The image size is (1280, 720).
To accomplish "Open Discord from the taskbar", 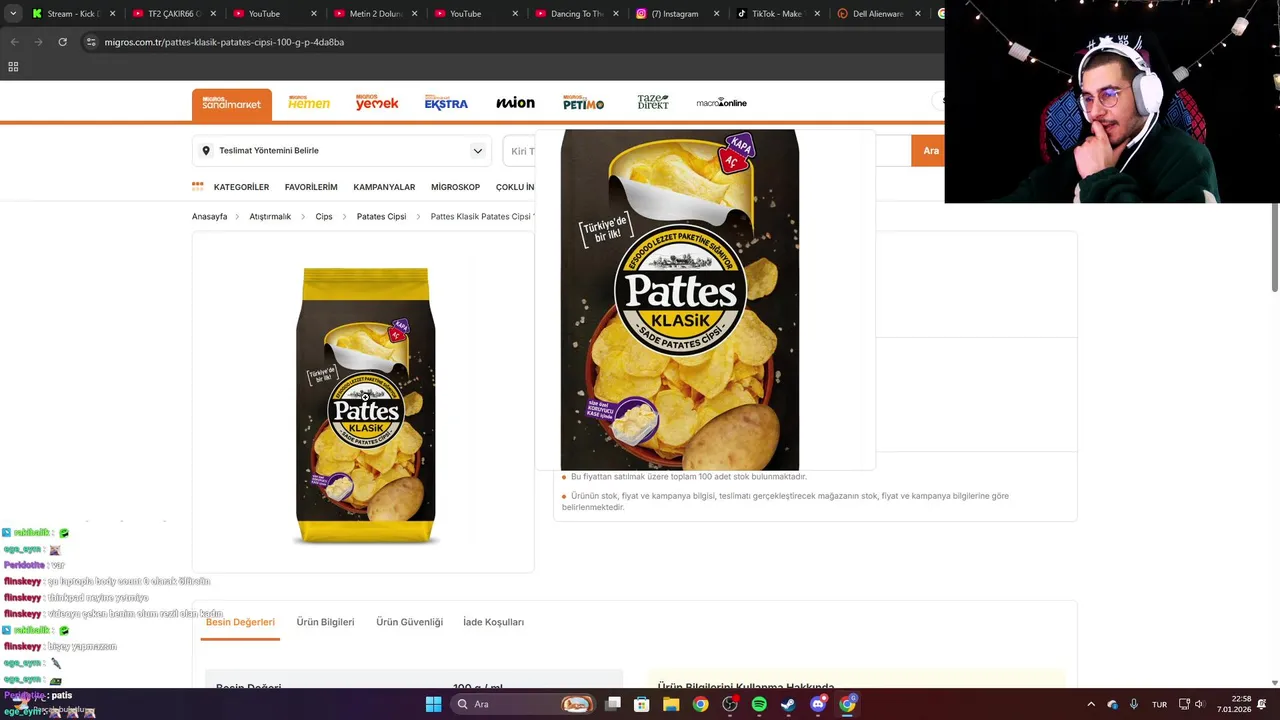I will (818, 704).
